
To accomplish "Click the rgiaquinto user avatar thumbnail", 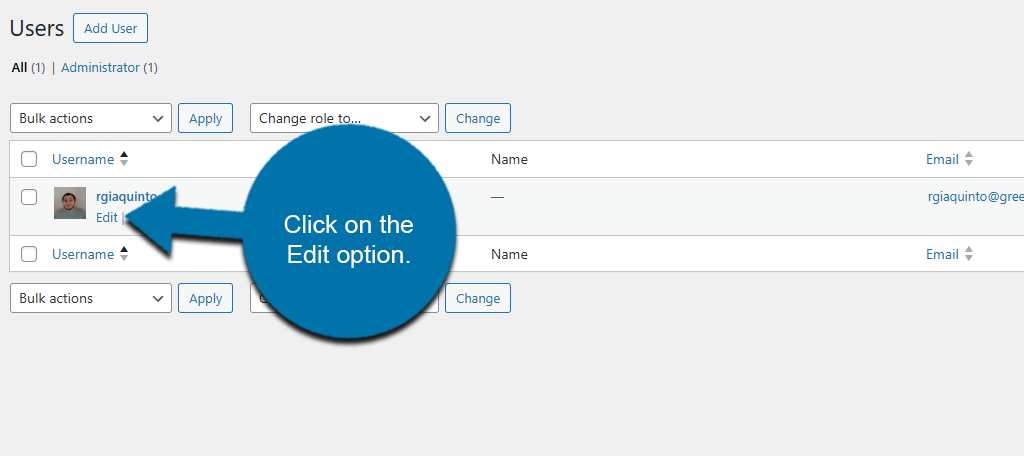I will tap(70, 203).
